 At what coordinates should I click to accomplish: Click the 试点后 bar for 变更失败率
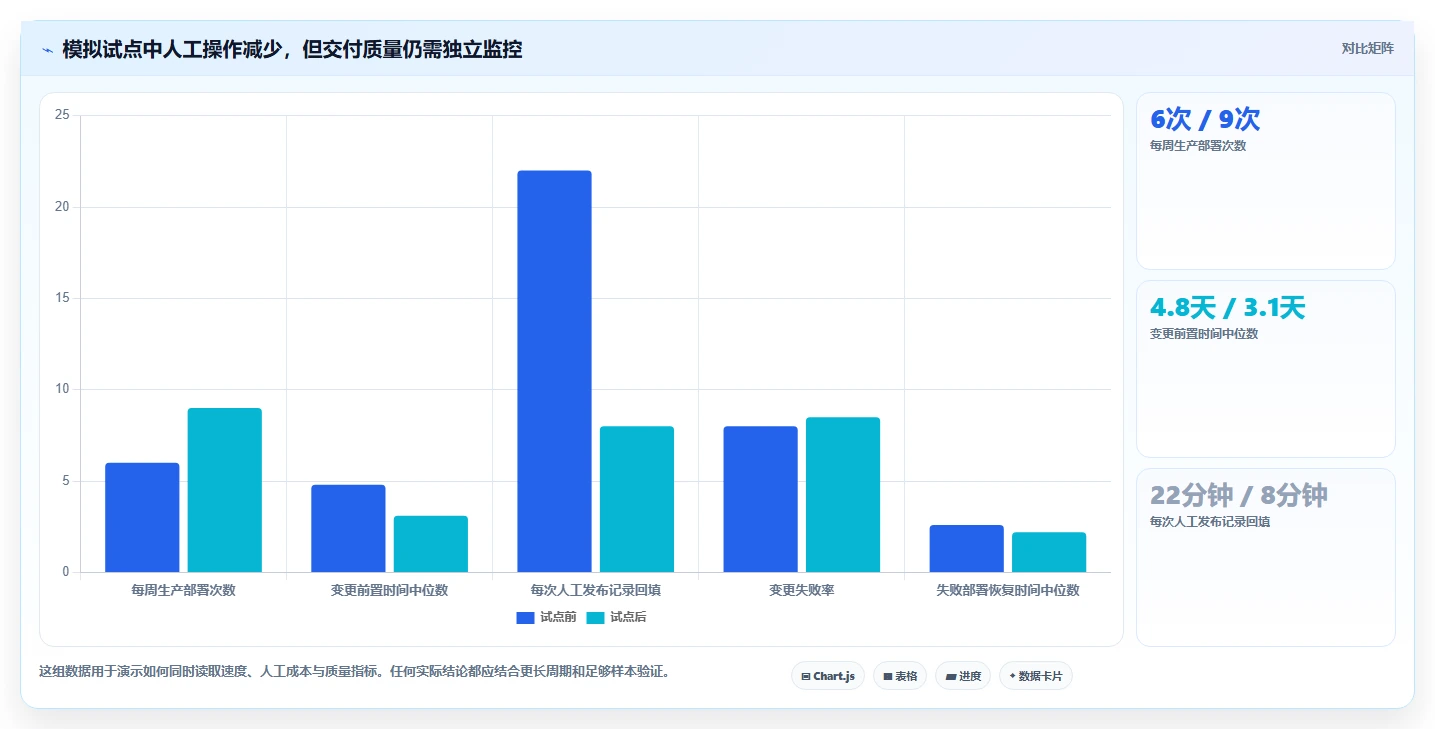click(843, 494)
